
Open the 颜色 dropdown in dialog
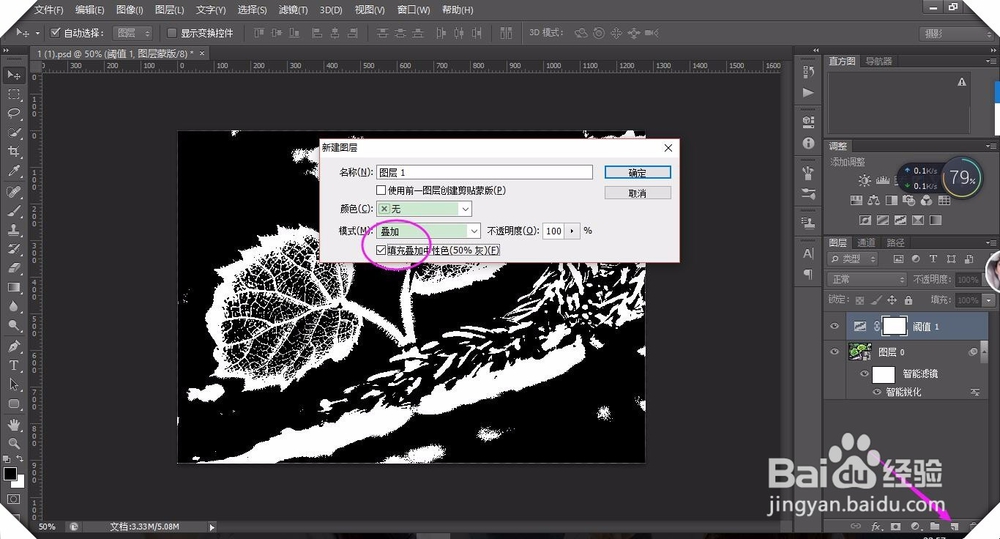click(424, 209)
